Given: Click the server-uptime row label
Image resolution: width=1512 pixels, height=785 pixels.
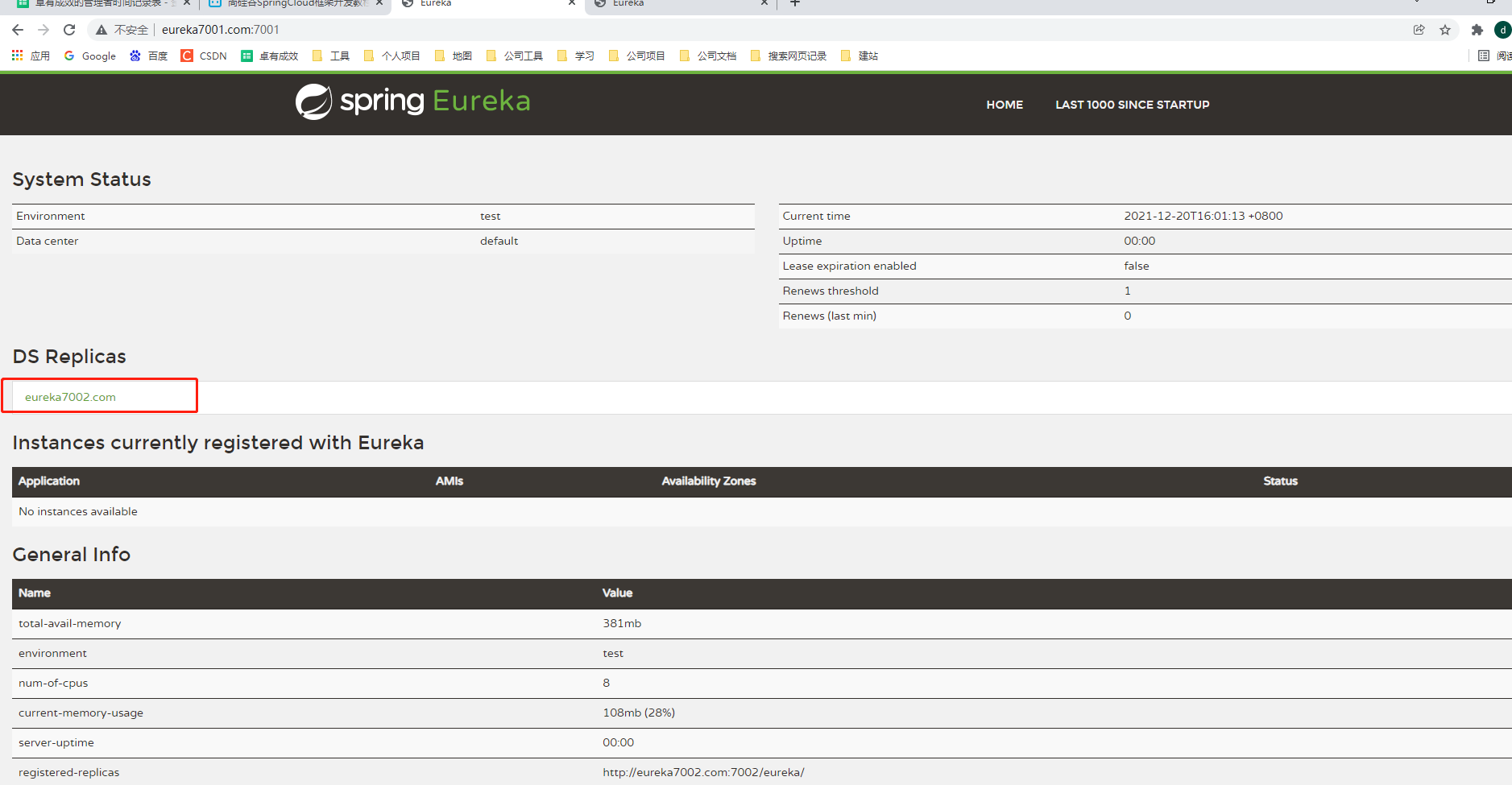Looking at the screenshot, I should 56,742.
